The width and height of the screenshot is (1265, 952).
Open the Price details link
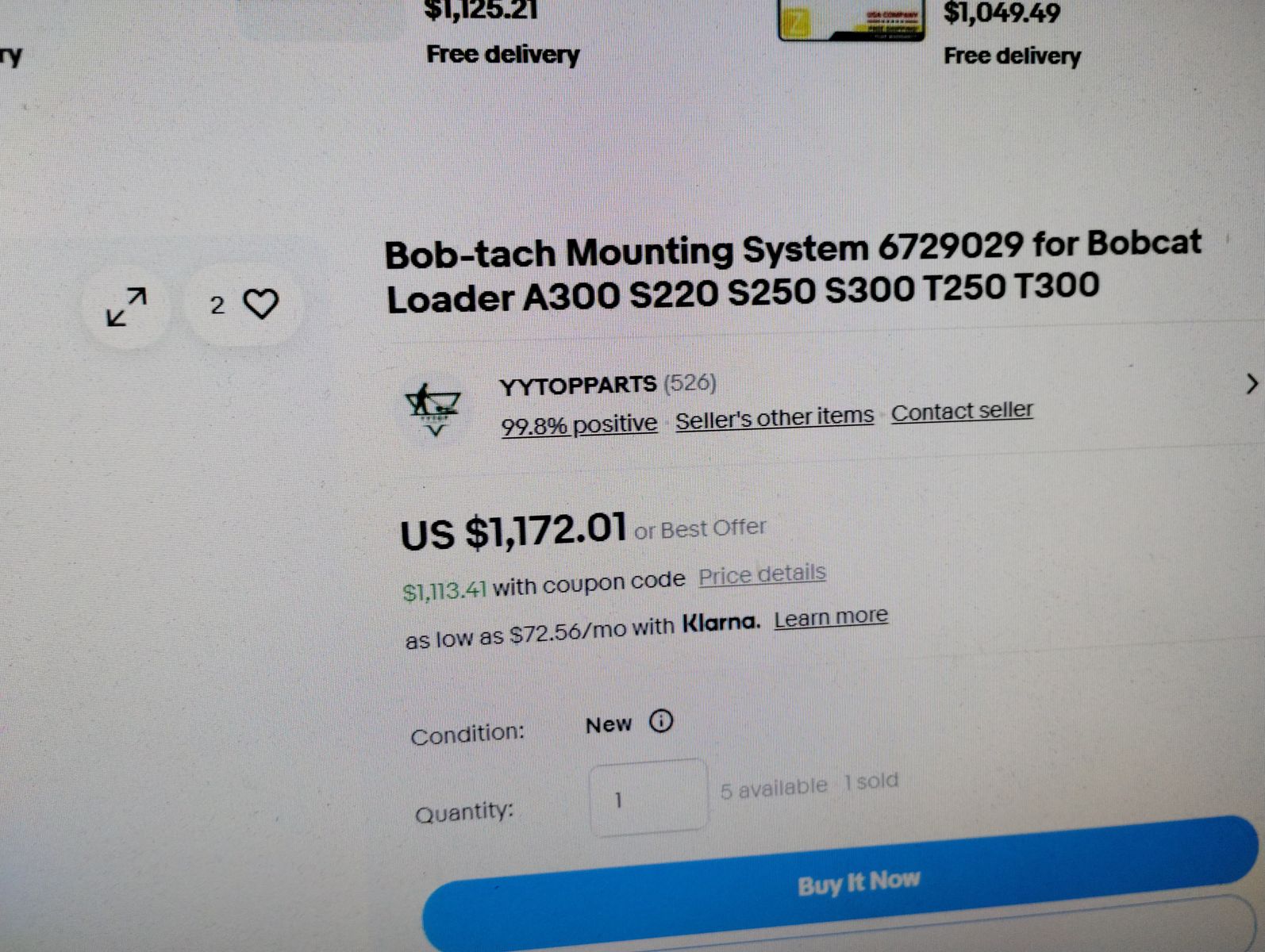tap(762, 574)
